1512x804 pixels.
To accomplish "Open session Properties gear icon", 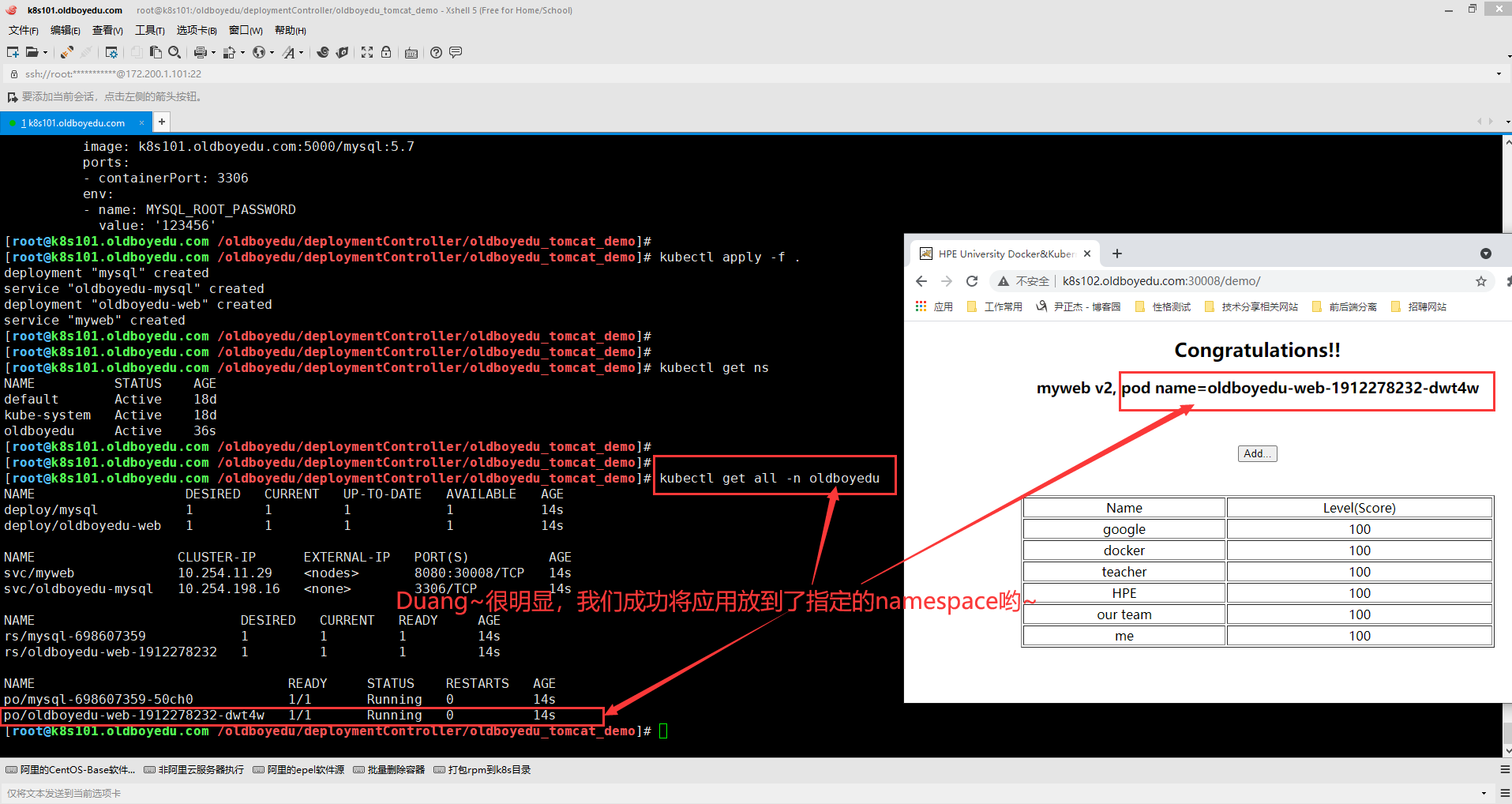I will [111, 52].
